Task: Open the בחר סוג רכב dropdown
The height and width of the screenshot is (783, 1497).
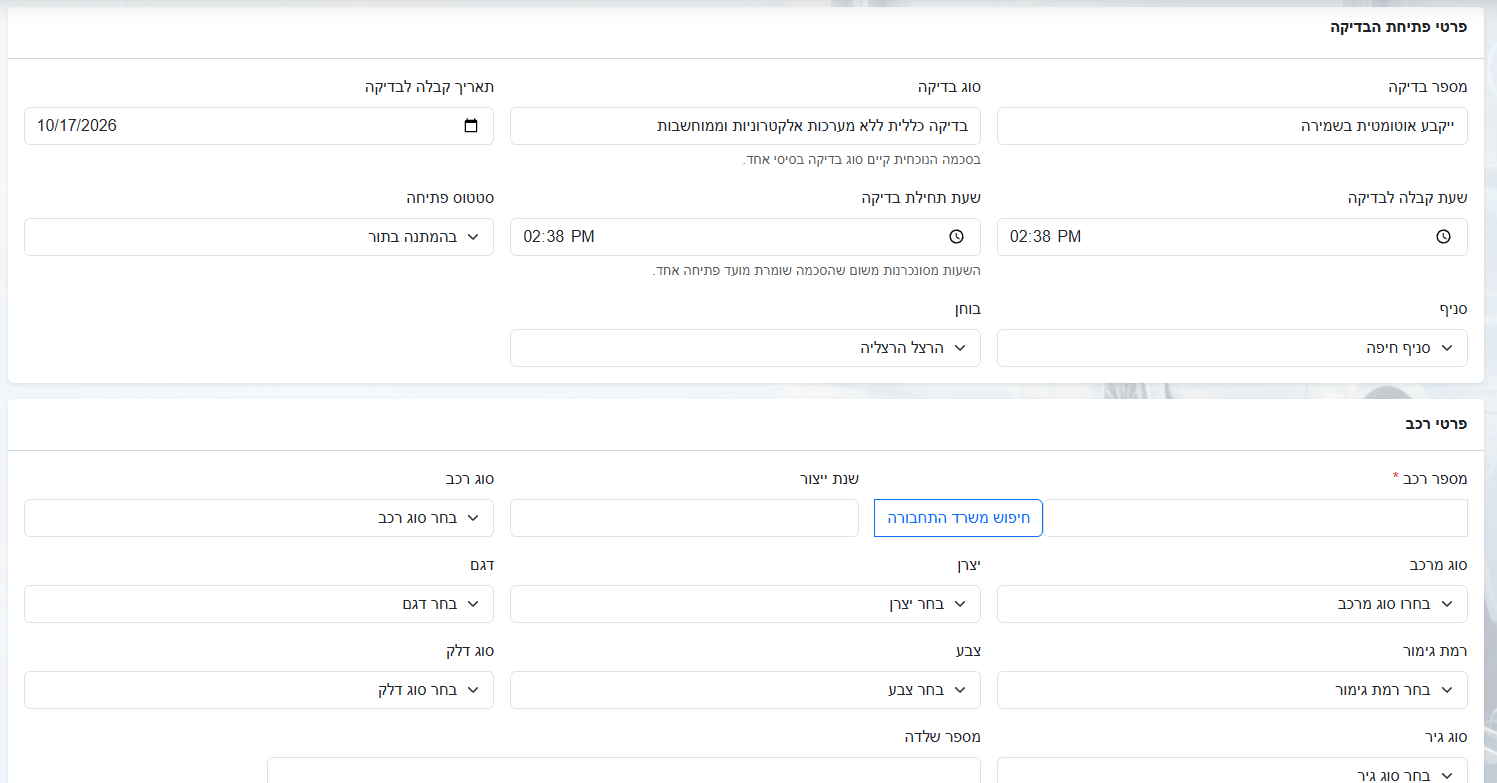Action: point(259,518)
